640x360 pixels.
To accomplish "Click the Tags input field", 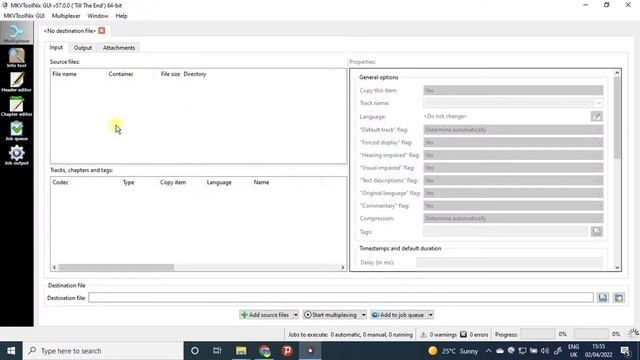I will (x=505, y=231).
